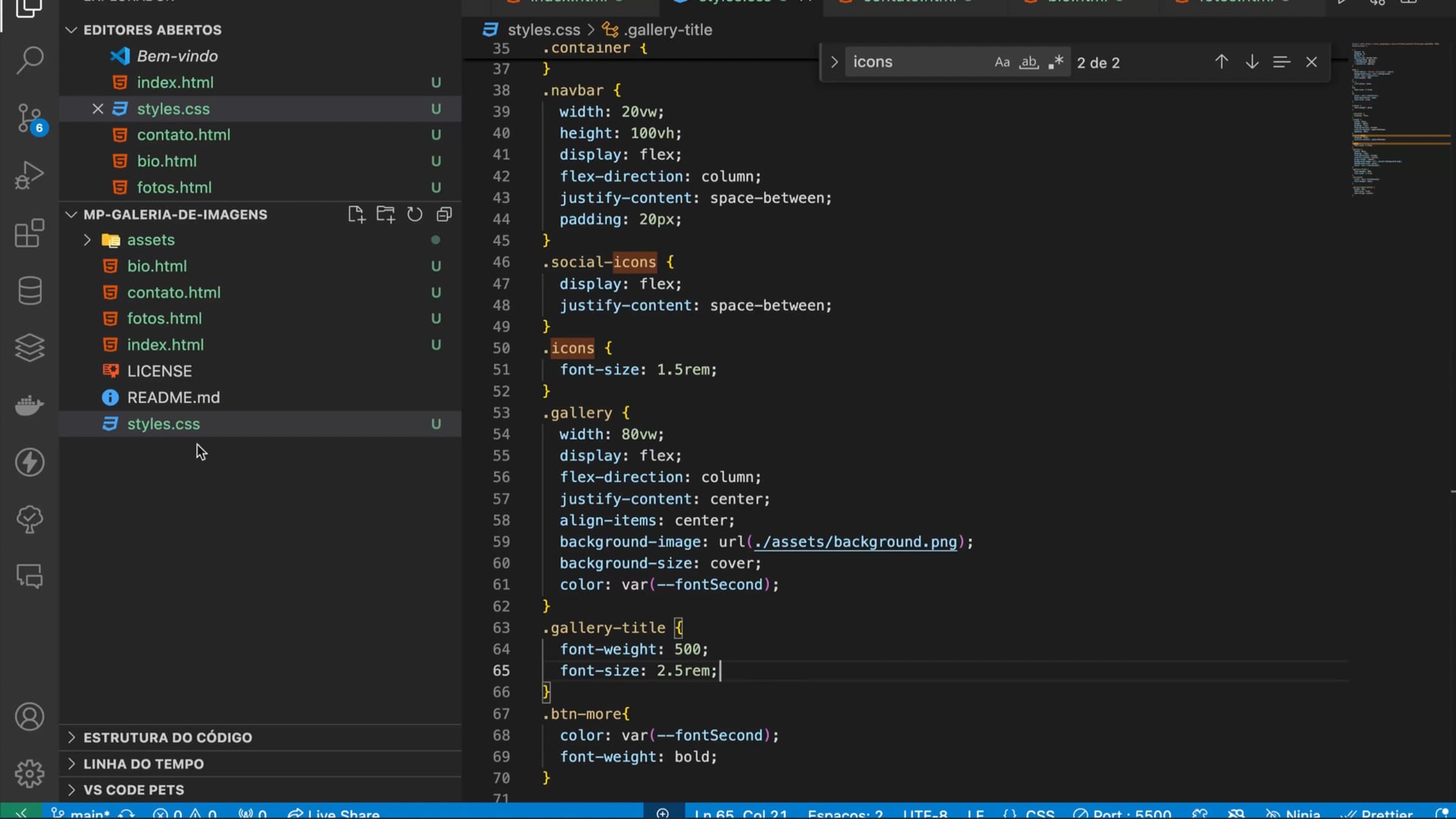The height and width of the screenshot is (819, 1456).
Task: Refresh the explorer file tree
Action: pyautogui.click(x=415, y=215)
